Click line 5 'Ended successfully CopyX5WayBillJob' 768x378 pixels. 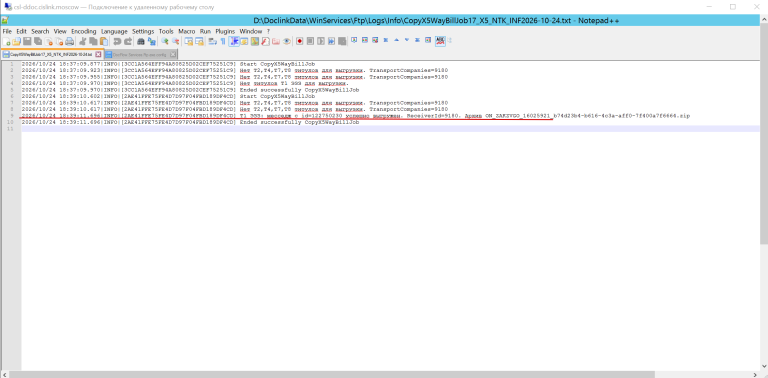point(300,90)
